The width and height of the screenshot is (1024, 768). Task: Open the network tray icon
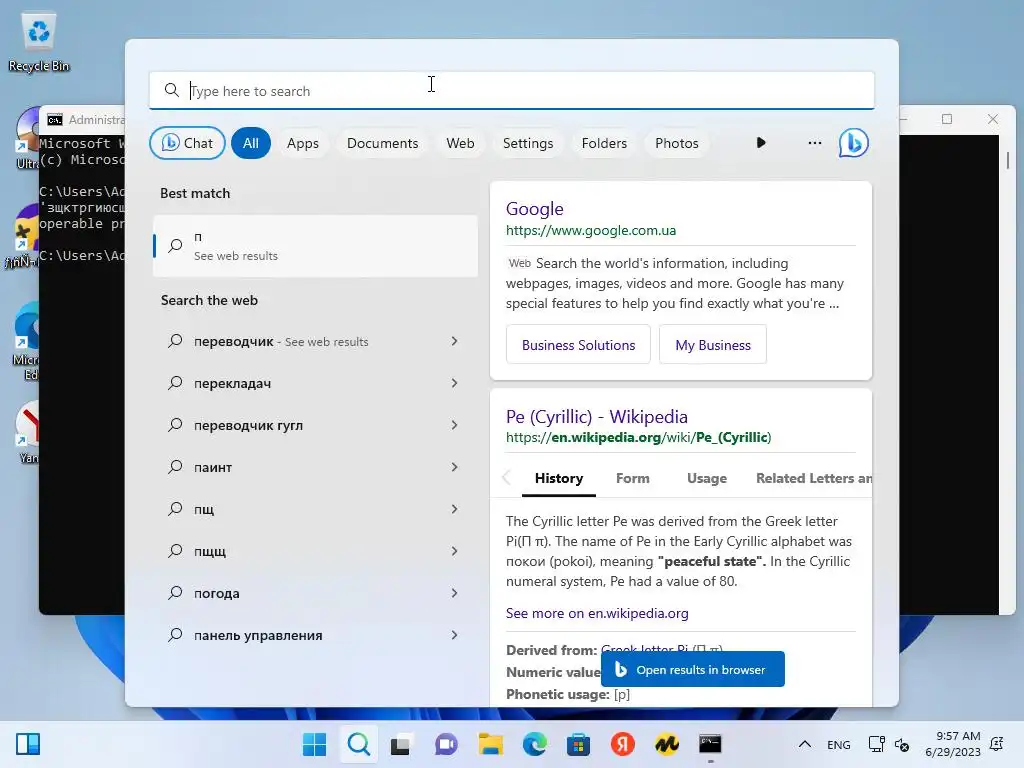pyautogui.click(x=876, y=744)
